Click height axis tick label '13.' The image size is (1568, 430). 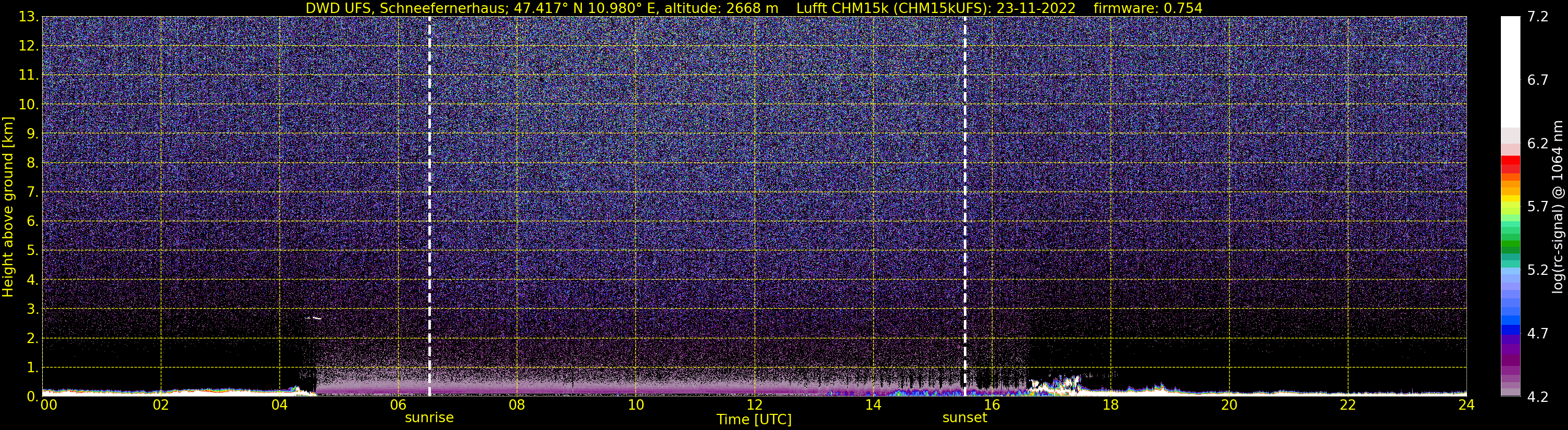[29, 17]
